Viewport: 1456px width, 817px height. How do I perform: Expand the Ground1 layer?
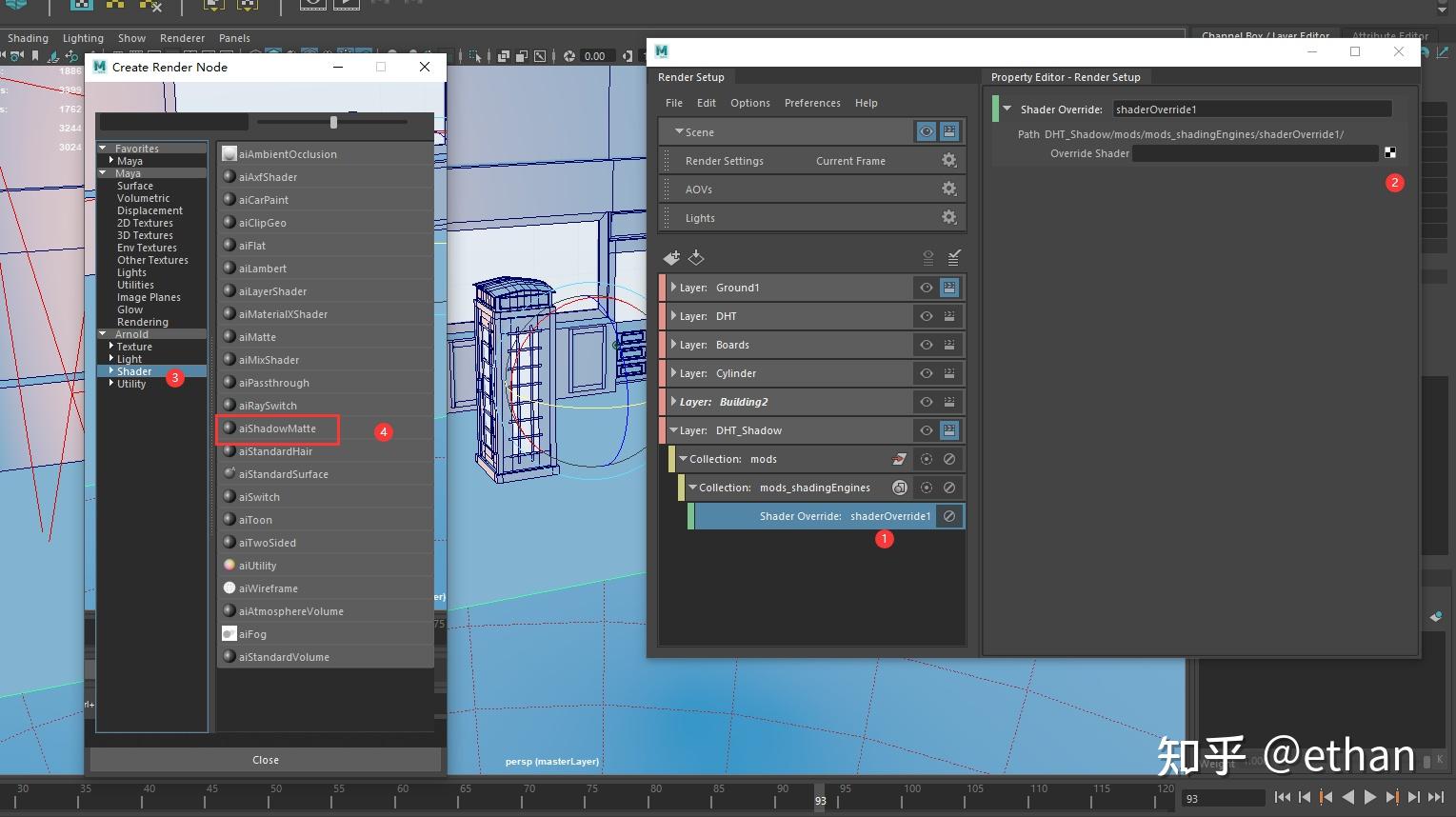click(673, 287)
